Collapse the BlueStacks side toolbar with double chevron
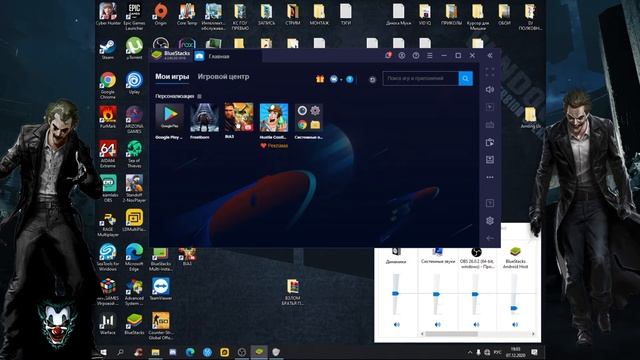The image size is (640, 360). (x=490, y=56)
